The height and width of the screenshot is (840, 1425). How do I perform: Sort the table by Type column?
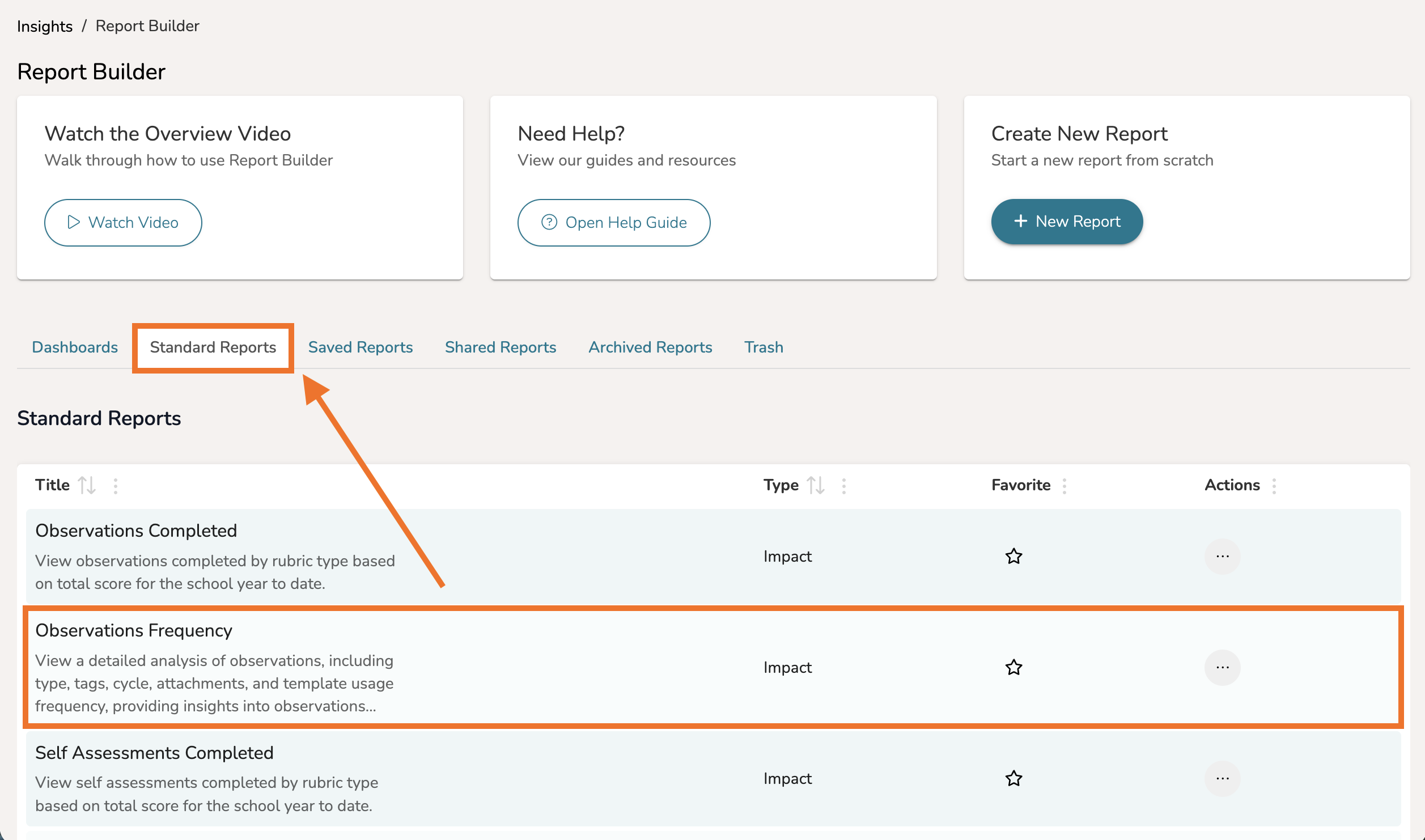(815, 485)
